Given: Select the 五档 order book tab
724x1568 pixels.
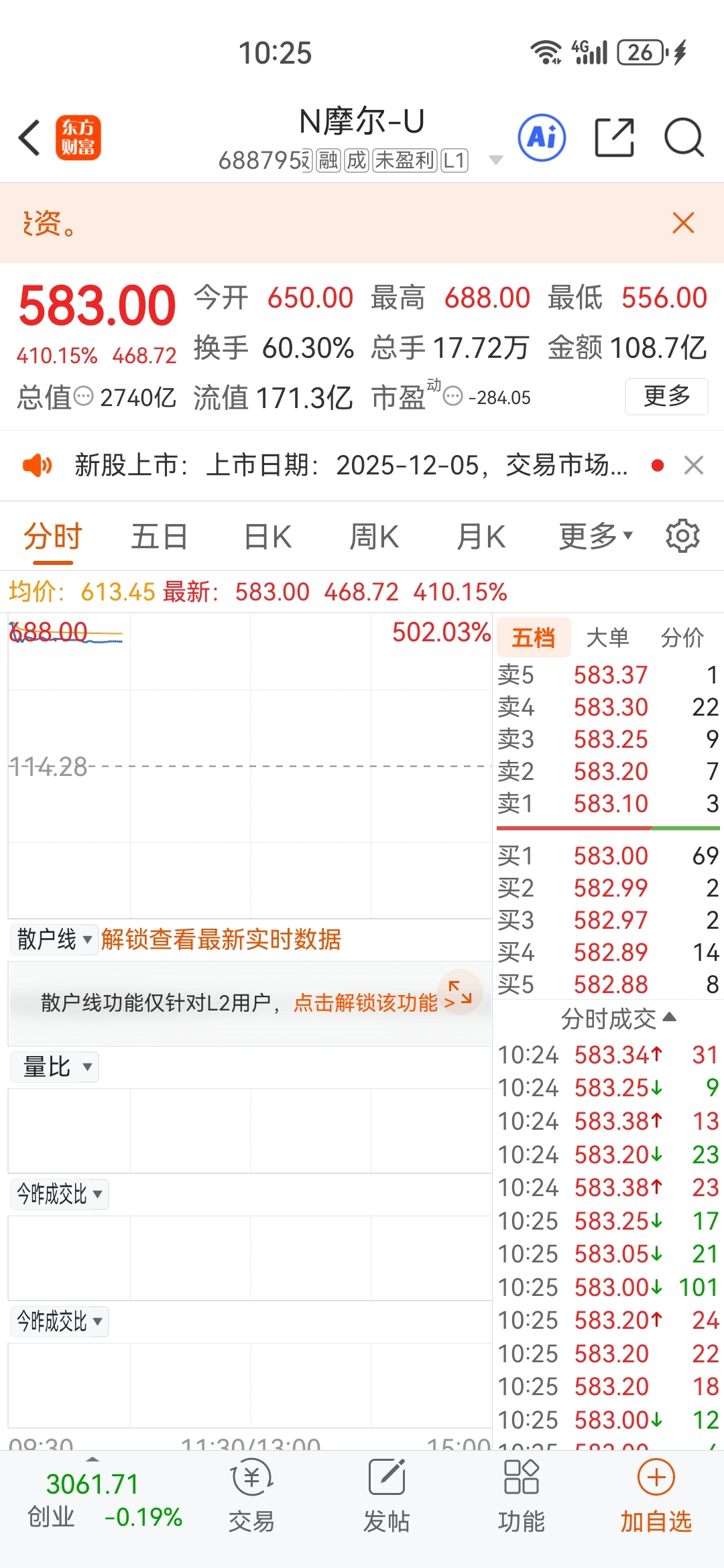Looking at the screenshot, I should (534, 637).
